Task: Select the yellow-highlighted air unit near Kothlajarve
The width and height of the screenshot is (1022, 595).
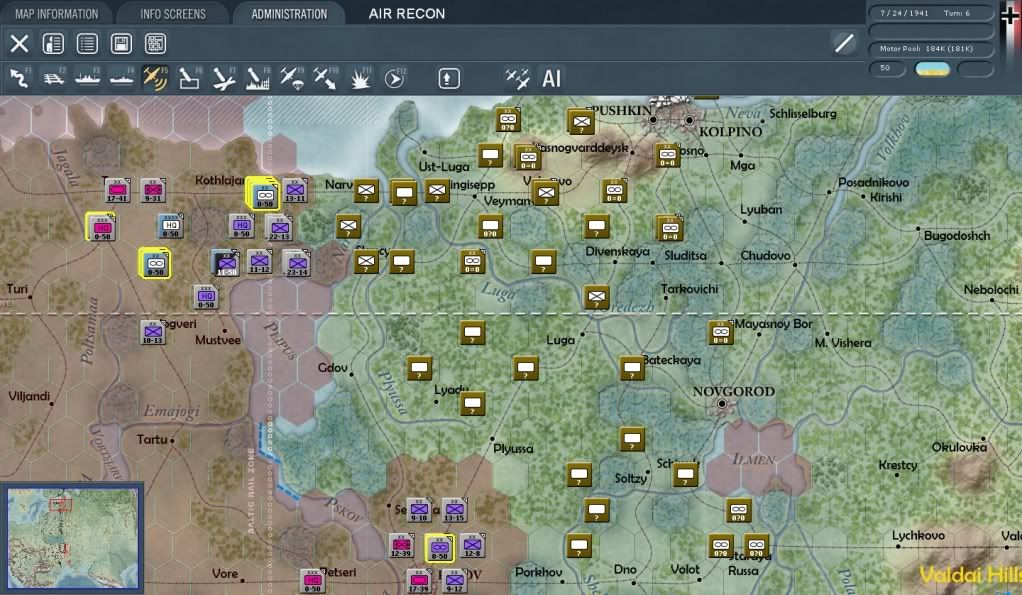Action: click(263, 194)
